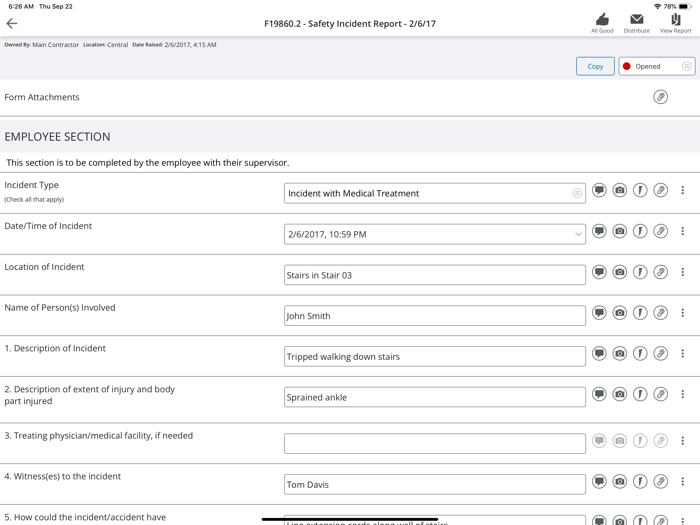Screen dimensions: 700x525
Task: Add comment to Witness(es) row
Action: coord(599,481)
